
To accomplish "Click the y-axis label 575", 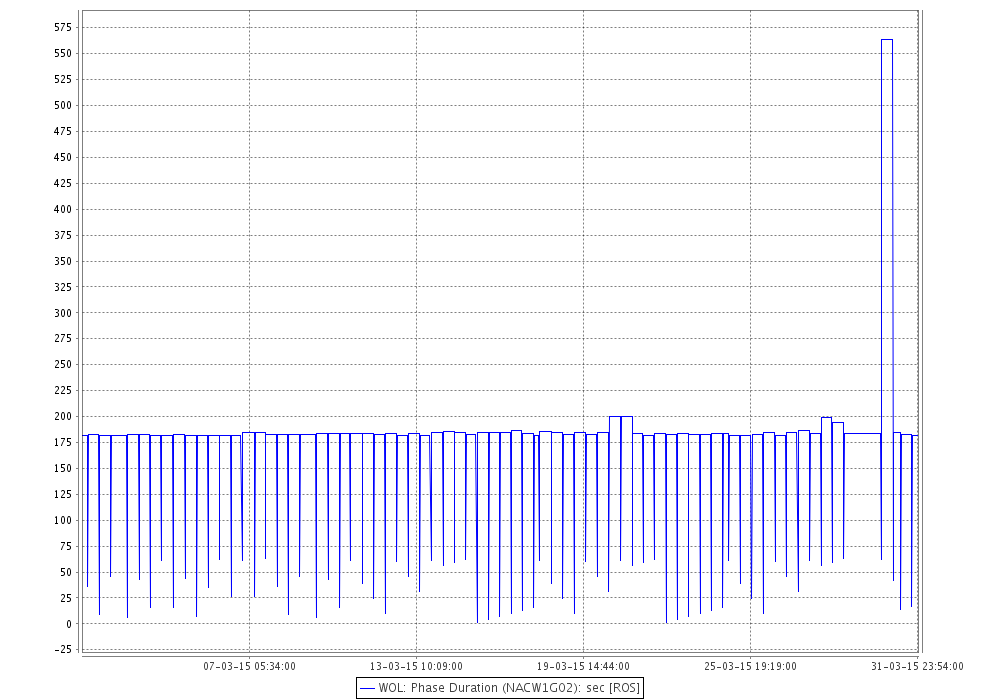I will 63,27.
